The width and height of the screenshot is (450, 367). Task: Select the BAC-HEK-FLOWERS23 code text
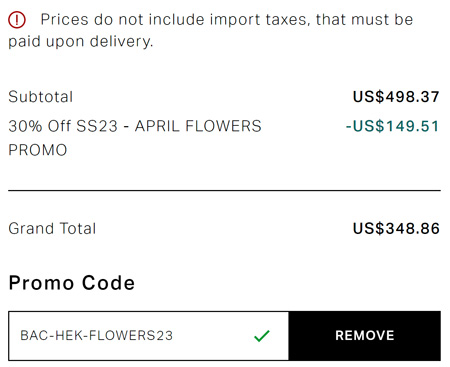[97, 336]
